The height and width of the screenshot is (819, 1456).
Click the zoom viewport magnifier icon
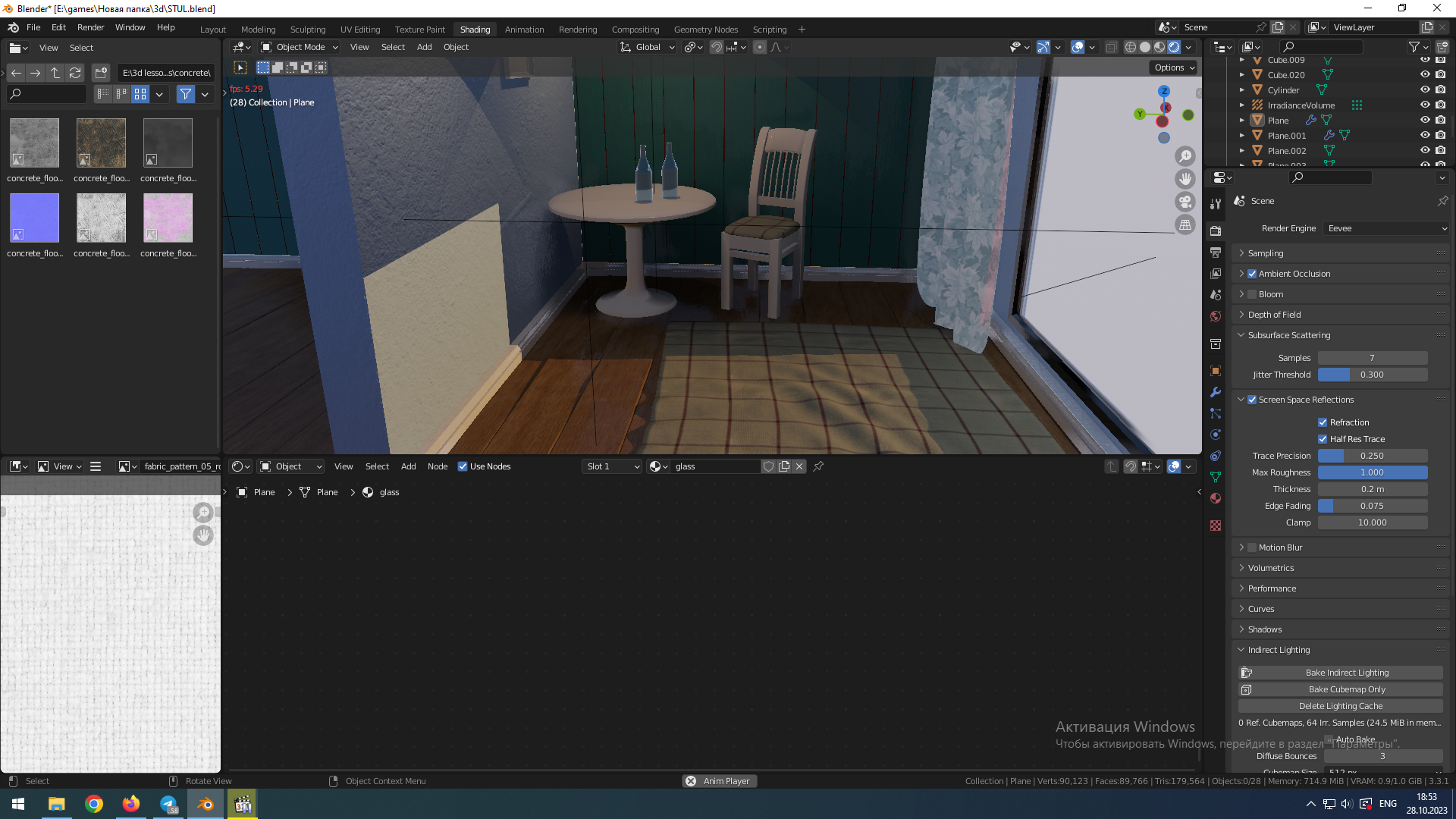1185,156
